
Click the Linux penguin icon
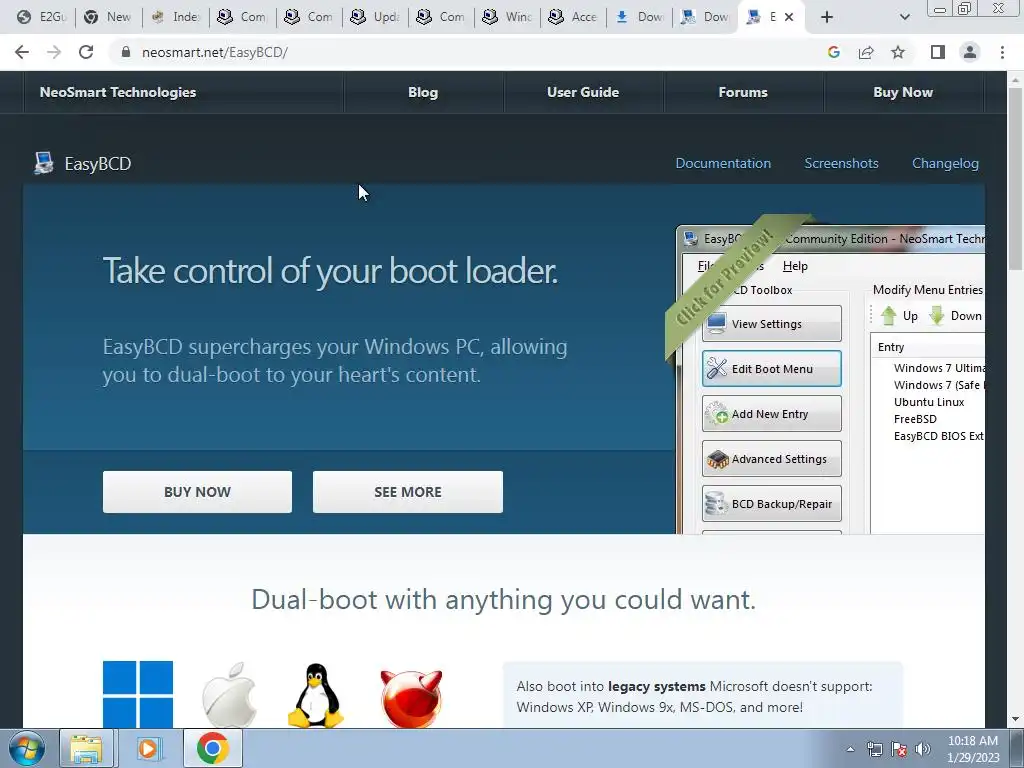[x=316, y=696]
